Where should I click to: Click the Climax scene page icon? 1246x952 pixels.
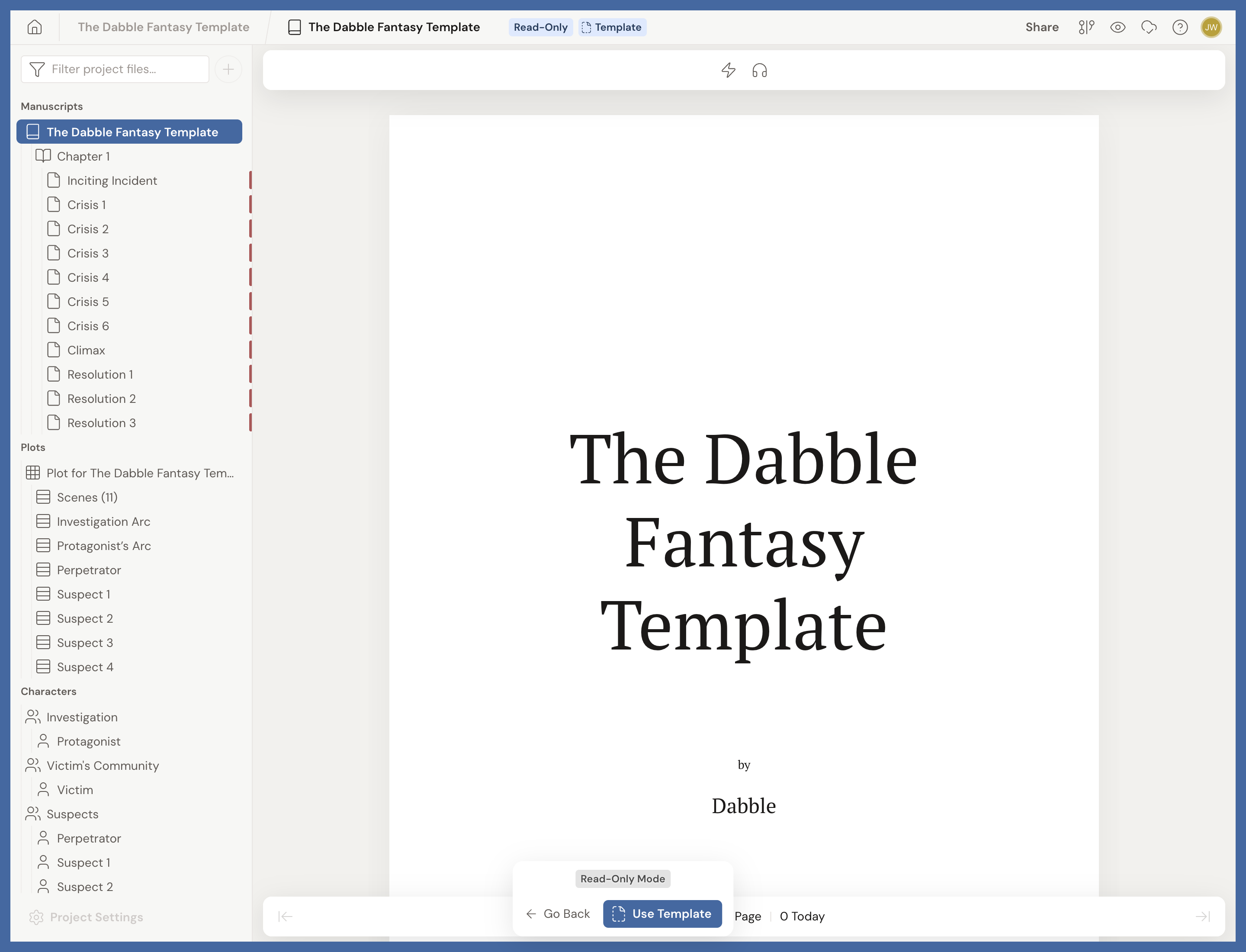point(53,350)
